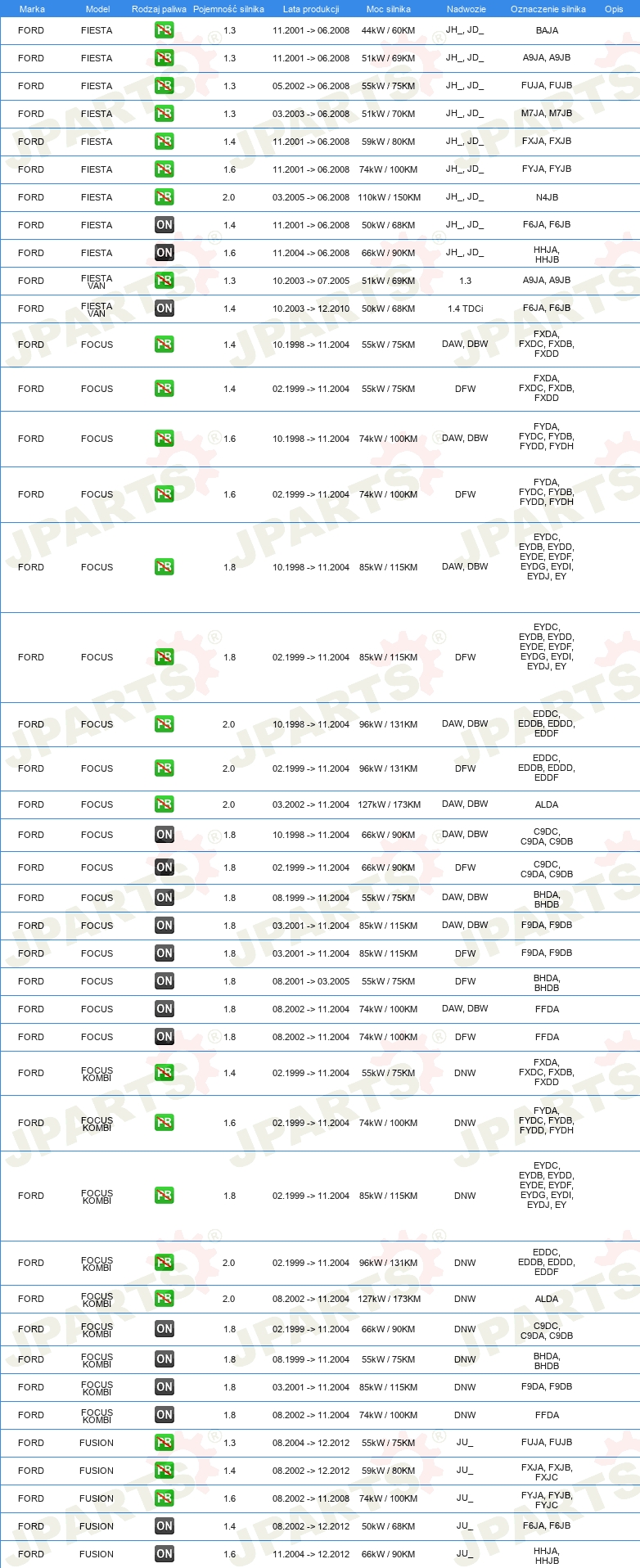Click diesel ON icon in Focus FFDA DFW row
The height and width of the screenshot is (1568, 640).
165,1037
